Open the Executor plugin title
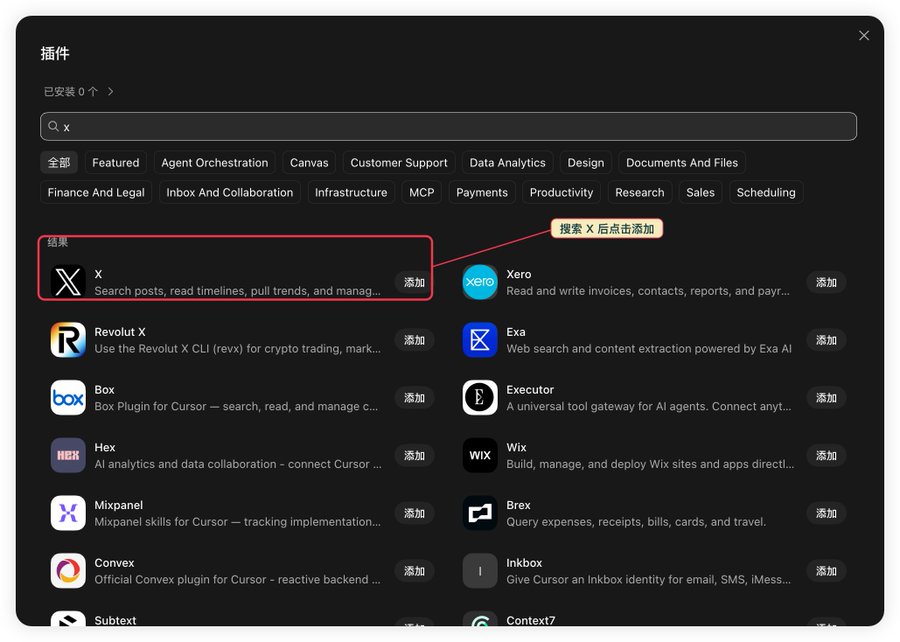This screenshot has height=642, width=900. click(530, 390)
